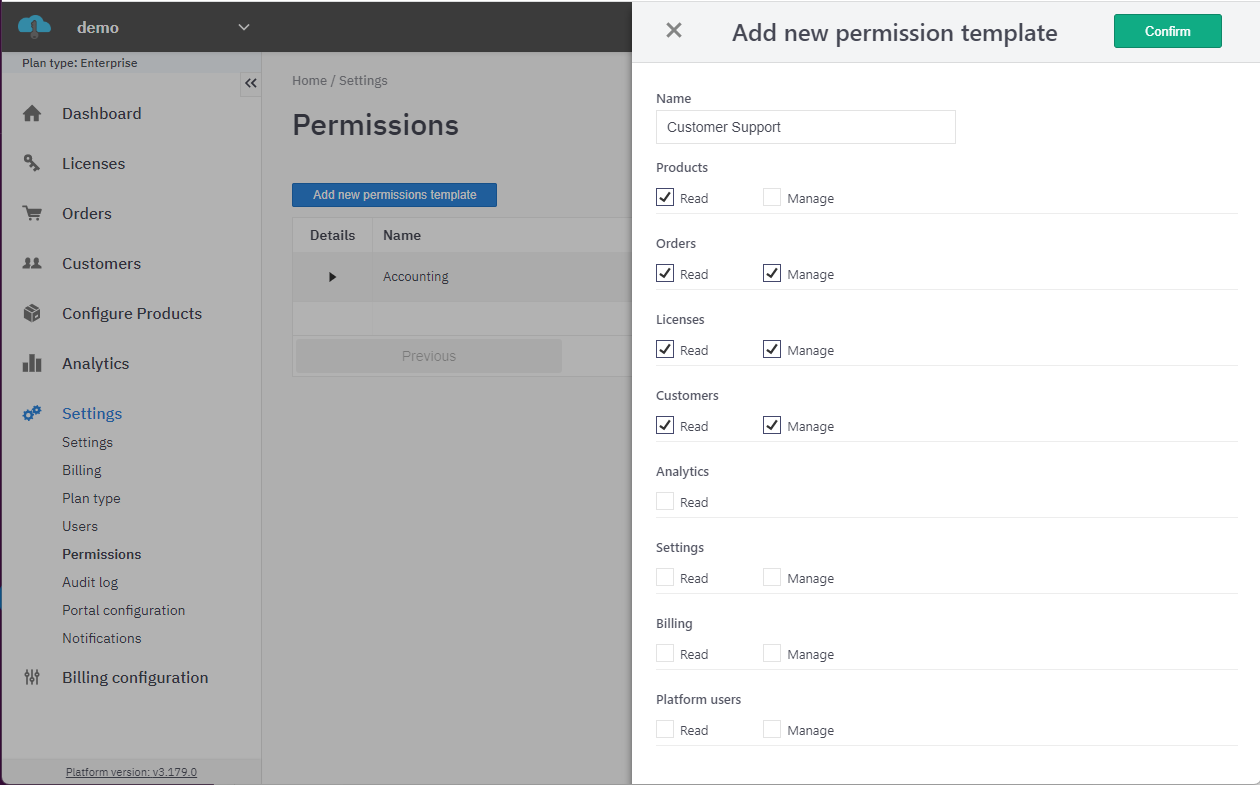
Task: Click the Orders shopping cart icon
Action: [x=32, y=214]
